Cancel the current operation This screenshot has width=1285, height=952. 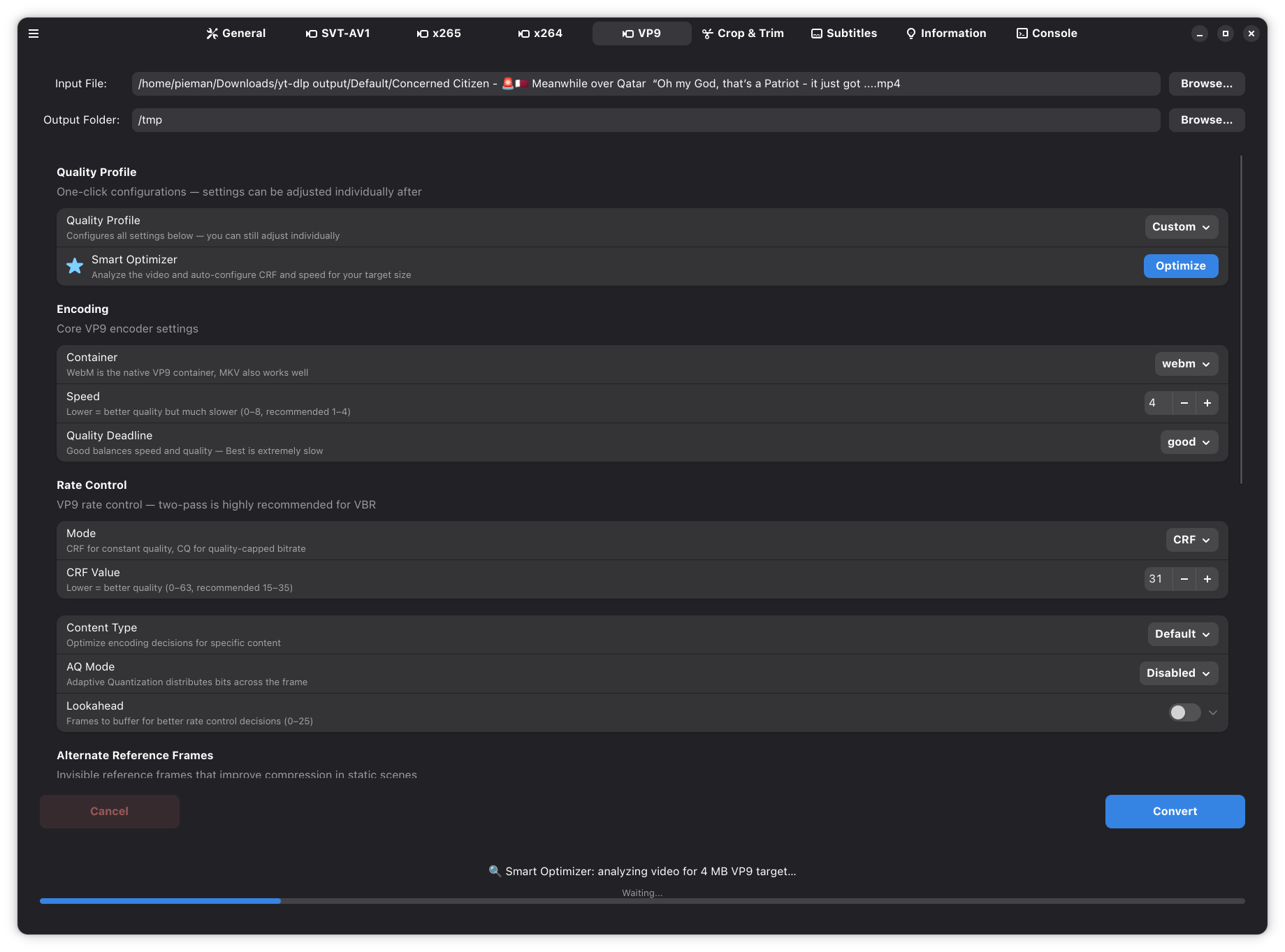pyautogui.click(x=110, y=812)
